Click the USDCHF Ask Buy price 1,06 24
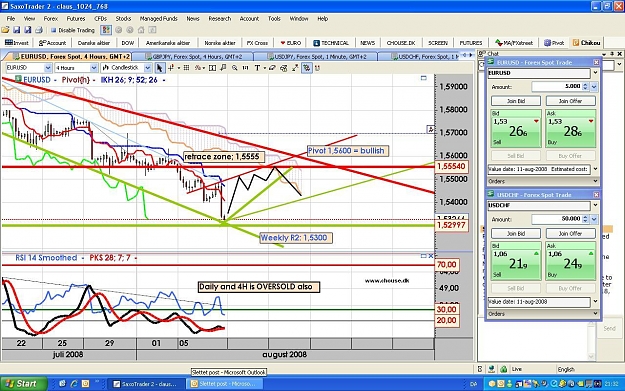625x391 pixels. pos(570,261)
